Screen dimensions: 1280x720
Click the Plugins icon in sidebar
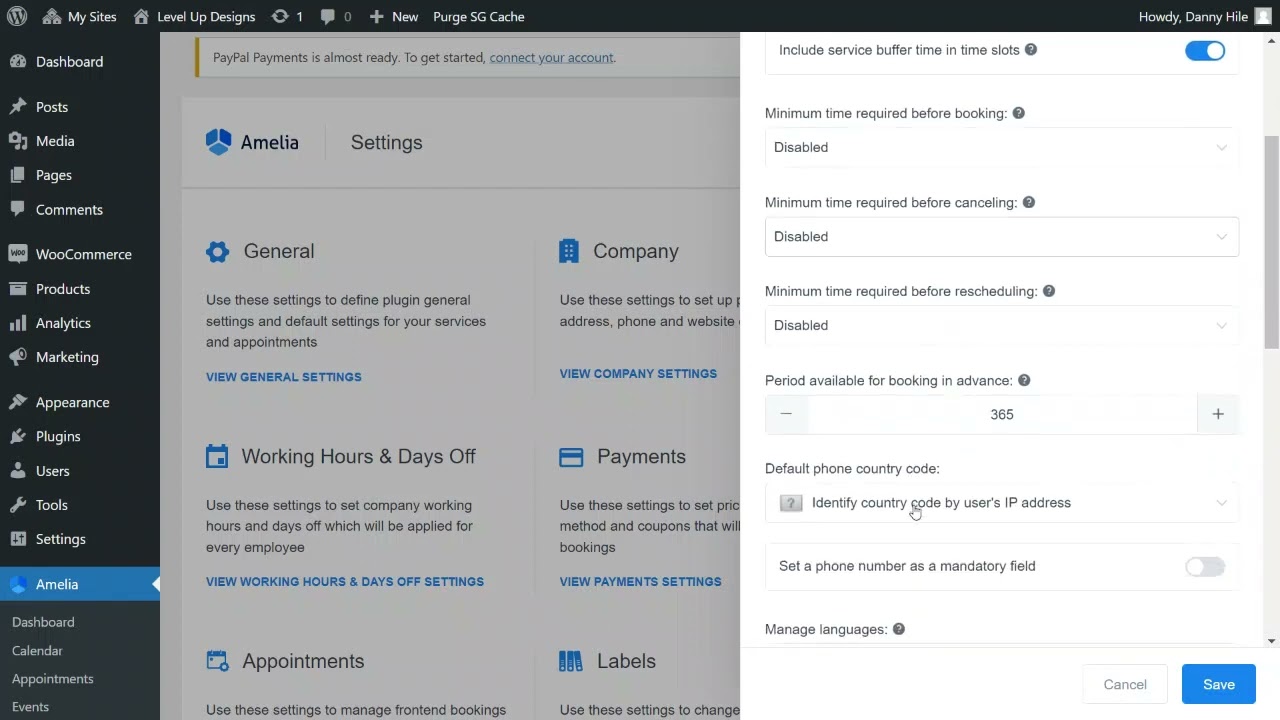pyautogui.click(x=18, y=436)
